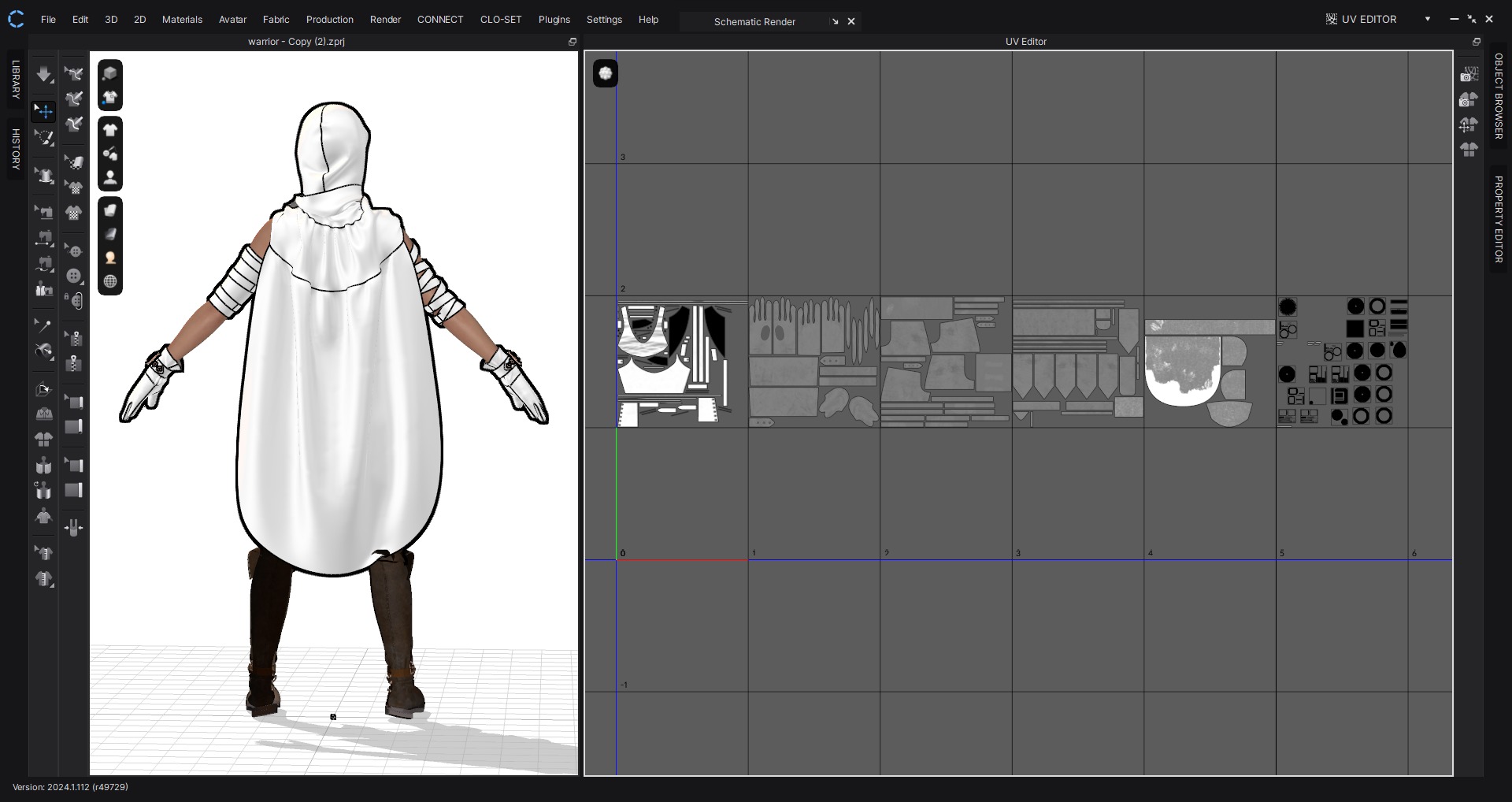This screenshot has width=1512, height=802.
Task: Toggle the skin-toned avatar head display
Action: coord(110,258)
